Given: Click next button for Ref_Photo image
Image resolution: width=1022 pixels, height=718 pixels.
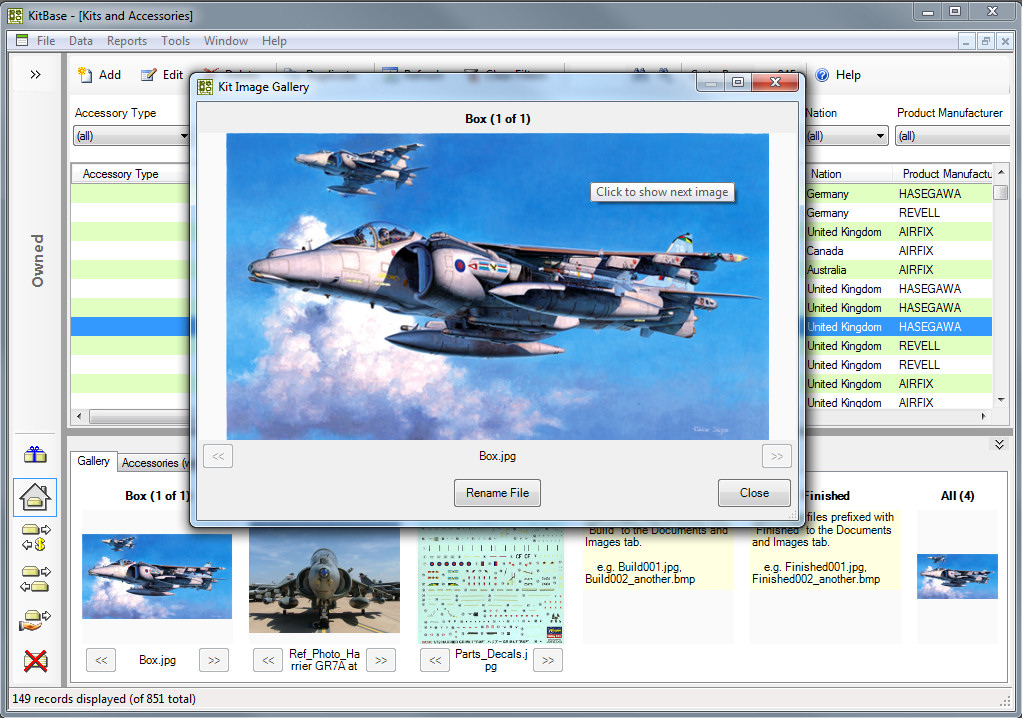Looking at the screenshot, I should tap(381, 660).
